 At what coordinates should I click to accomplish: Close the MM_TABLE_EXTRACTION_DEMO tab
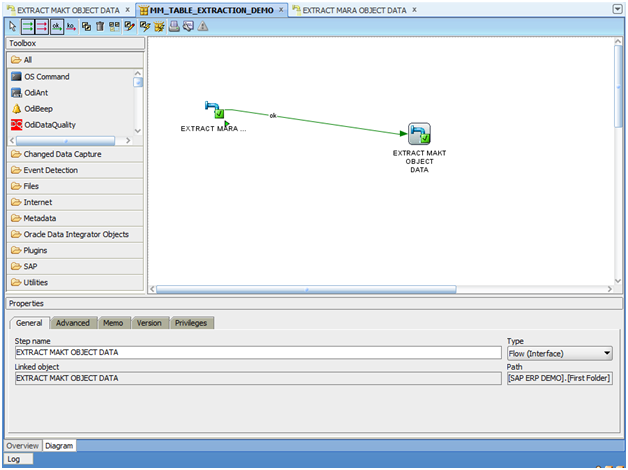[x=281, y=10]
